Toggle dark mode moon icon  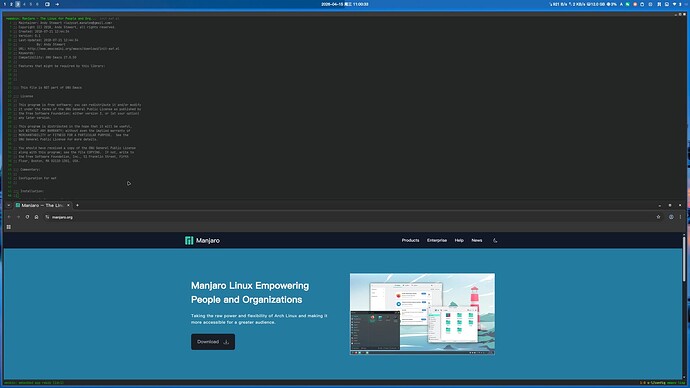(495, 240)
